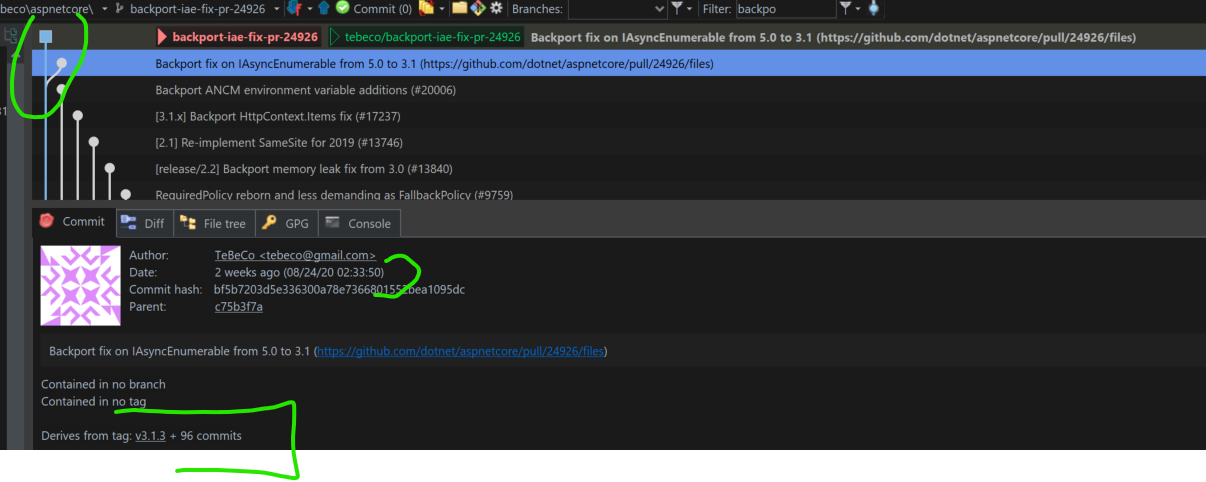Click the stash icon in toolbar
The width and height of the screenshot is (1206, 482).
click(x=426, y=8)
